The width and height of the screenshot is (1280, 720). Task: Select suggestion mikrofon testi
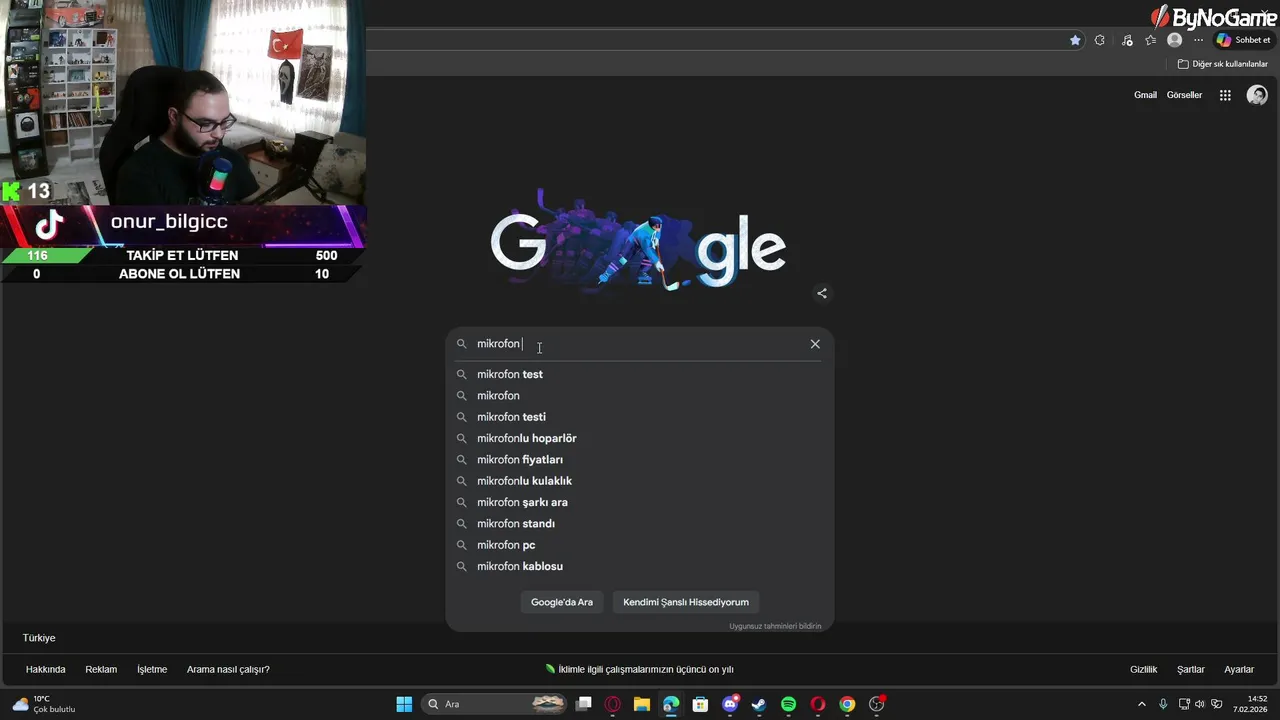(639, 417)
